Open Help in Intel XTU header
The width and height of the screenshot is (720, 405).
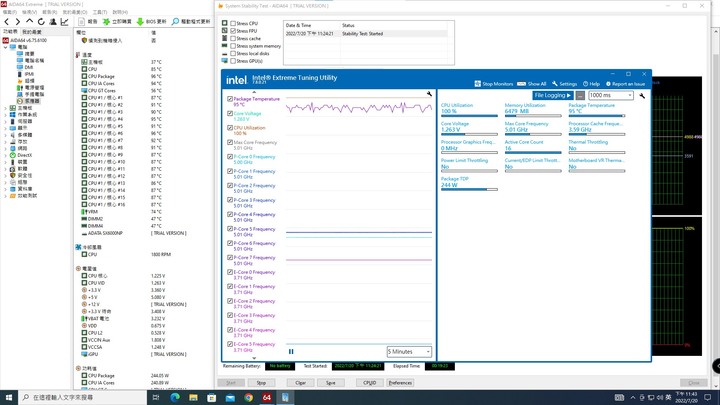pos(591,84)
